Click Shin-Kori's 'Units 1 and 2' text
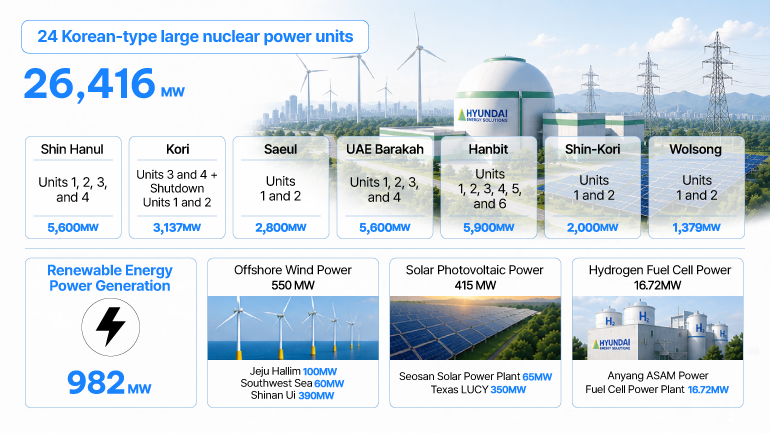Viewport: 770px width, 433px height. point(594,188)
